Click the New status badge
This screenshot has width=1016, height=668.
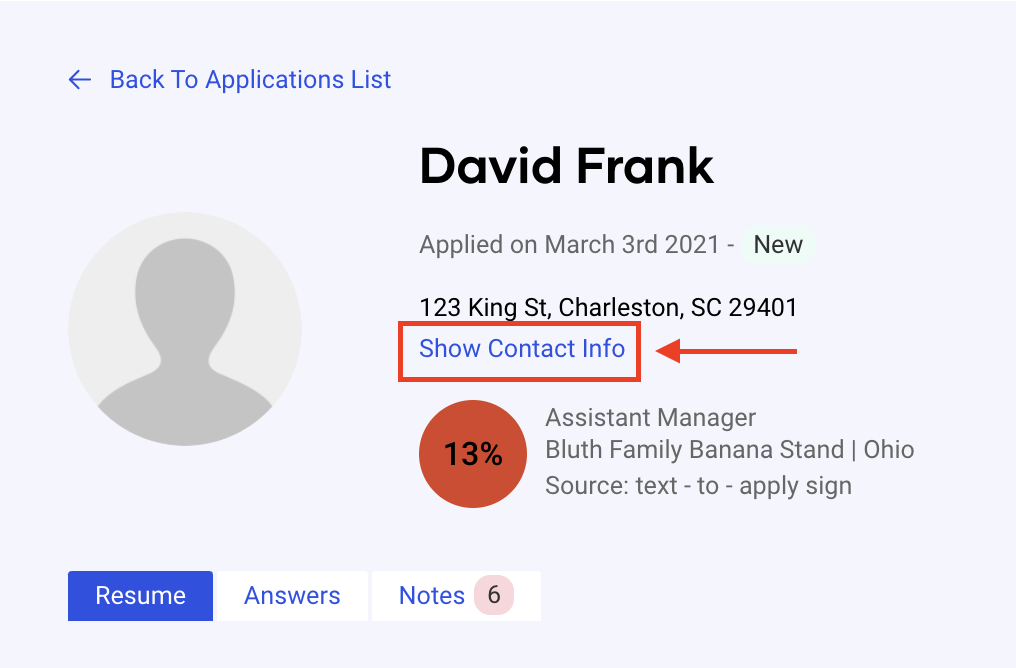[778, 245]
